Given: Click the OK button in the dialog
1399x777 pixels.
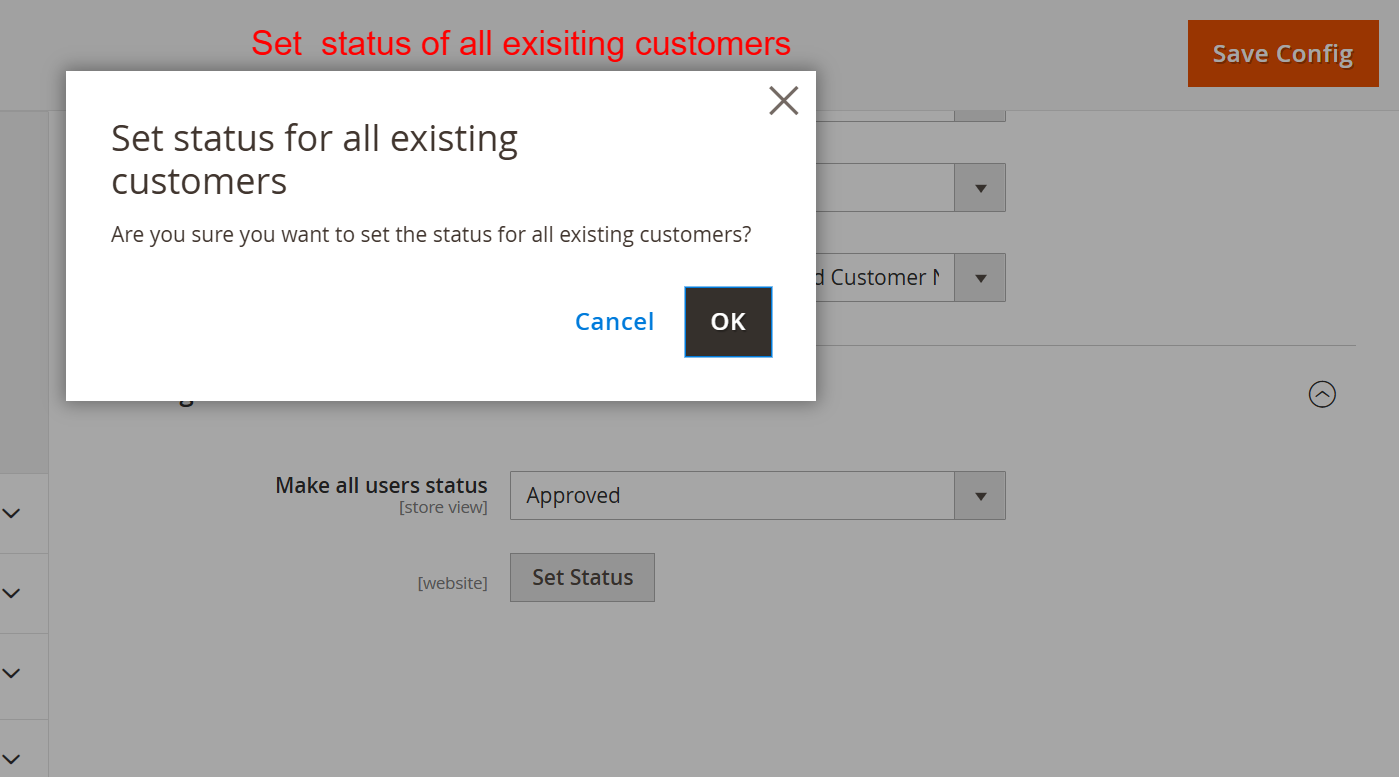Looking at the screenshot, I should coord(728,322).
